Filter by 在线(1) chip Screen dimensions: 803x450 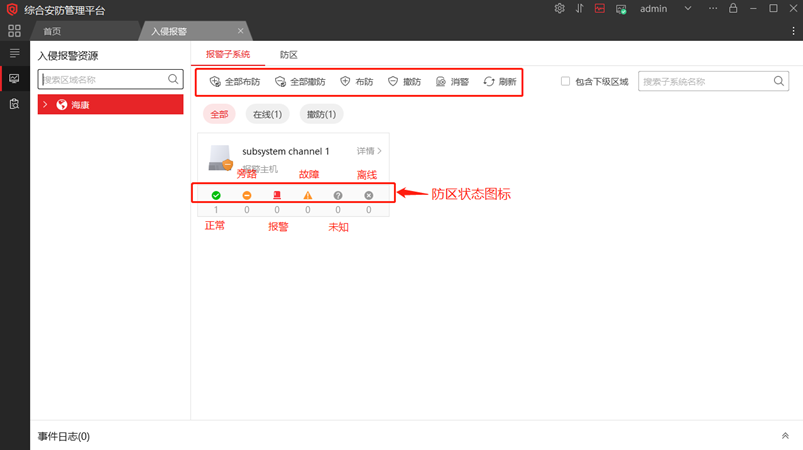tap(267, 114)
